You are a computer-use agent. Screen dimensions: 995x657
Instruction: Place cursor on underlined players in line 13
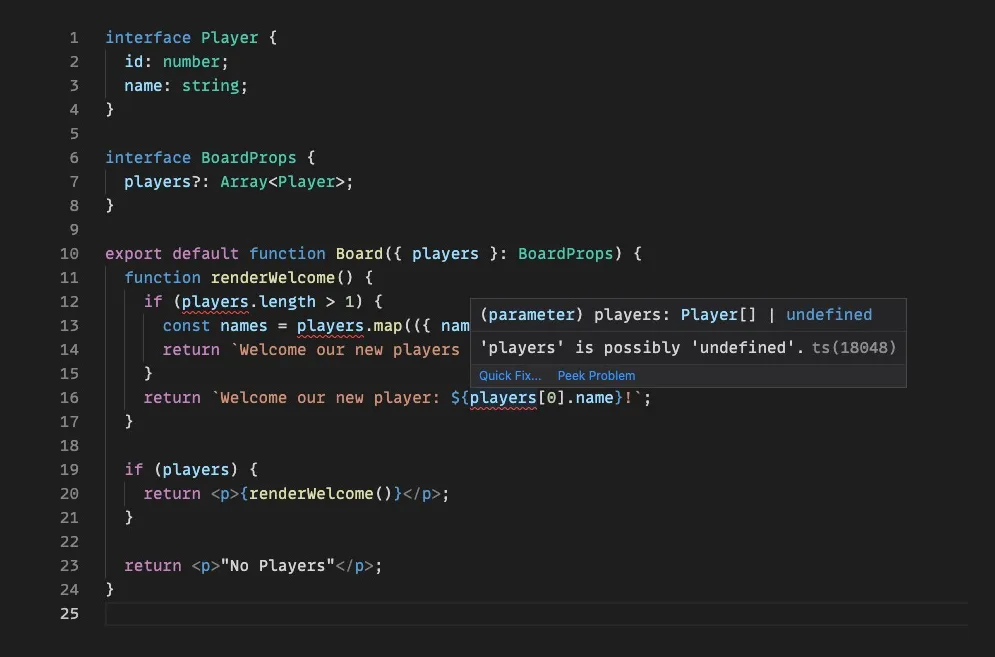pyautogui.click(x=330, y=326)
